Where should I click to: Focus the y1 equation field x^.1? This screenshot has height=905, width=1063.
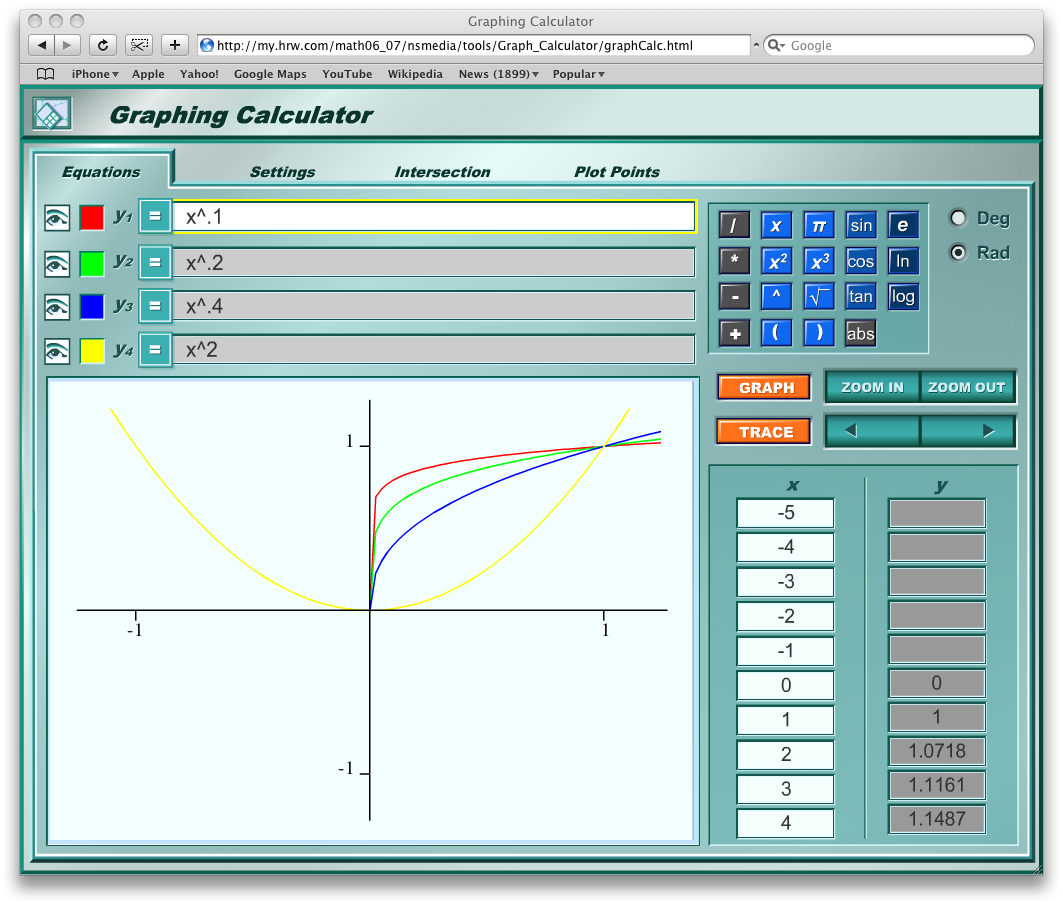click(x=434, y=217)
